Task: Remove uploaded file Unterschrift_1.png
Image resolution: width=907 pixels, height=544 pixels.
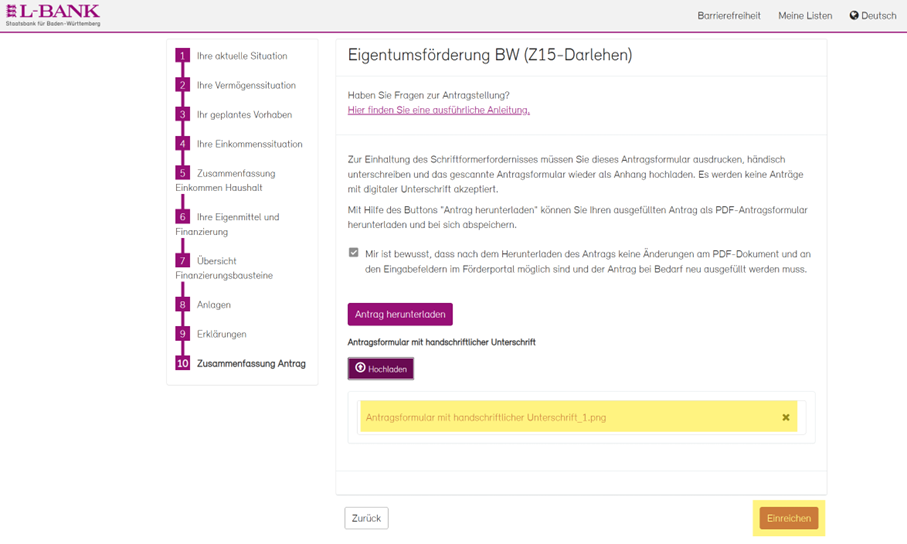Action: tap(785, 418)
